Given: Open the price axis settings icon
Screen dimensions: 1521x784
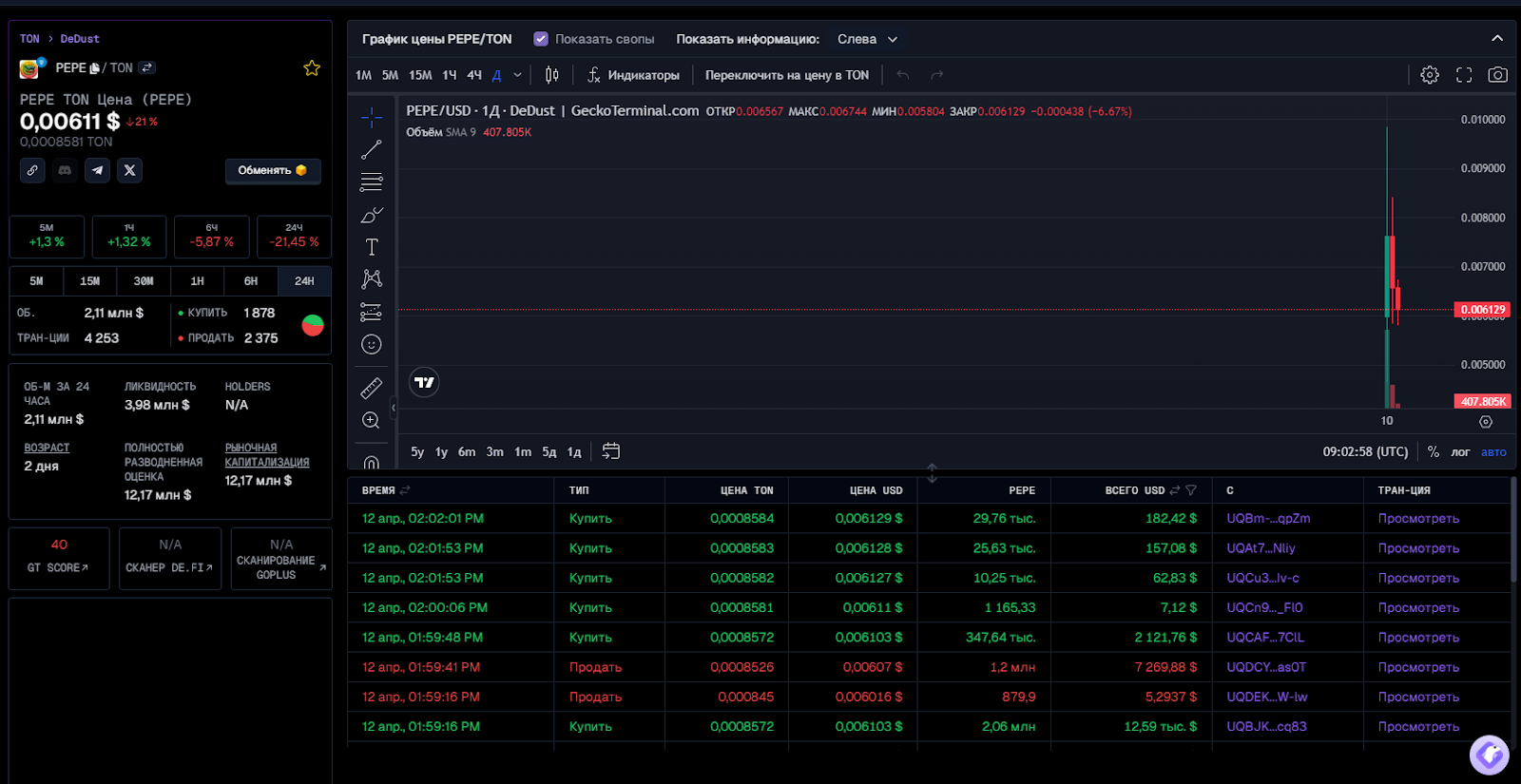Looking at the screenshot, I should [x=1486, y=422].
